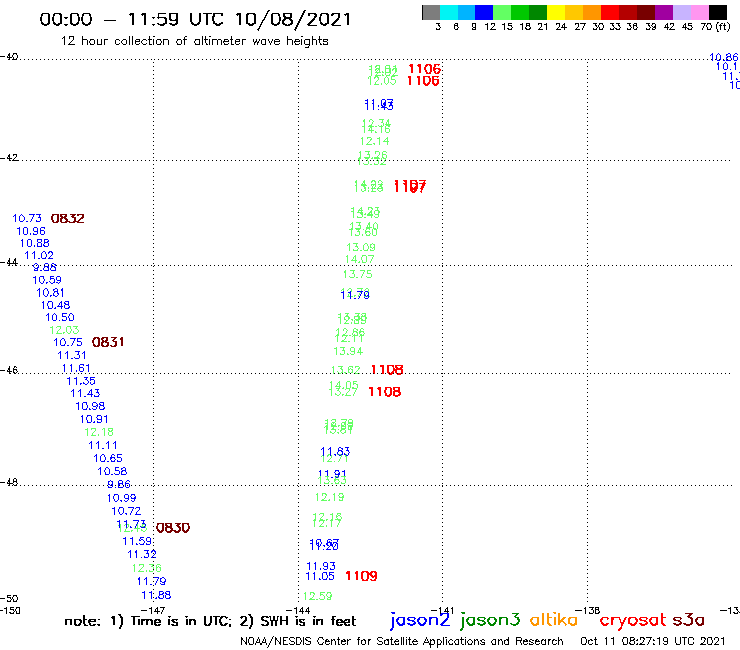Click the orange swatch in the color scale
The image size is (740, 650).
coord(592,12)
